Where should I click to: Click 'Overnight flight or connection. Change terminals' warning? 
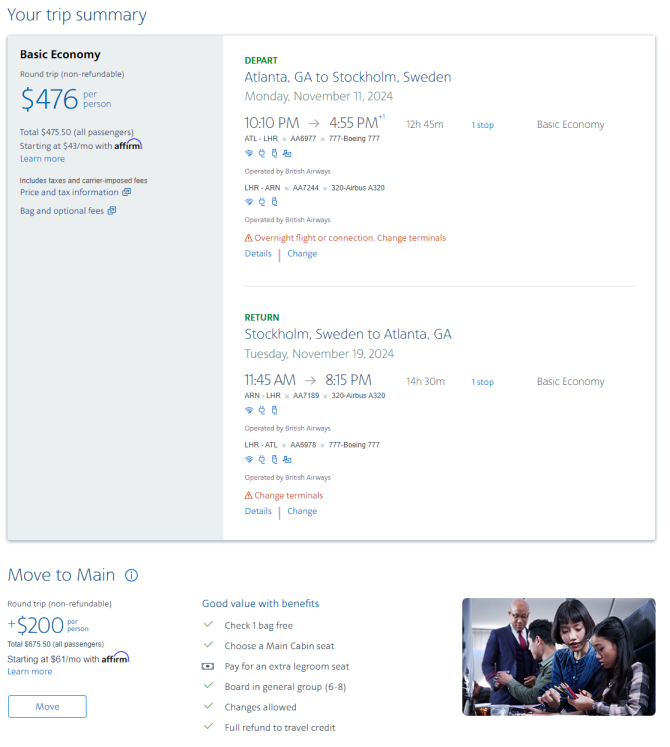click(350, 238)
